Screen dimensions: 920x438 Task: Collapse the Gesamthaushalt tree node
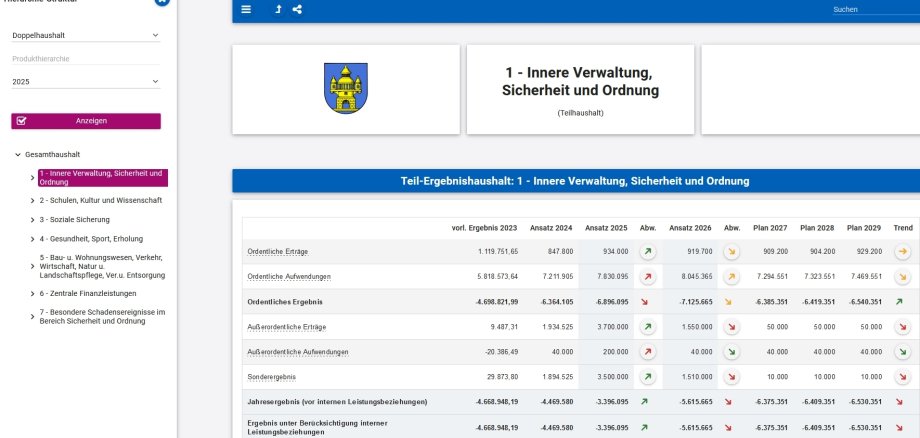coord(18,155)
